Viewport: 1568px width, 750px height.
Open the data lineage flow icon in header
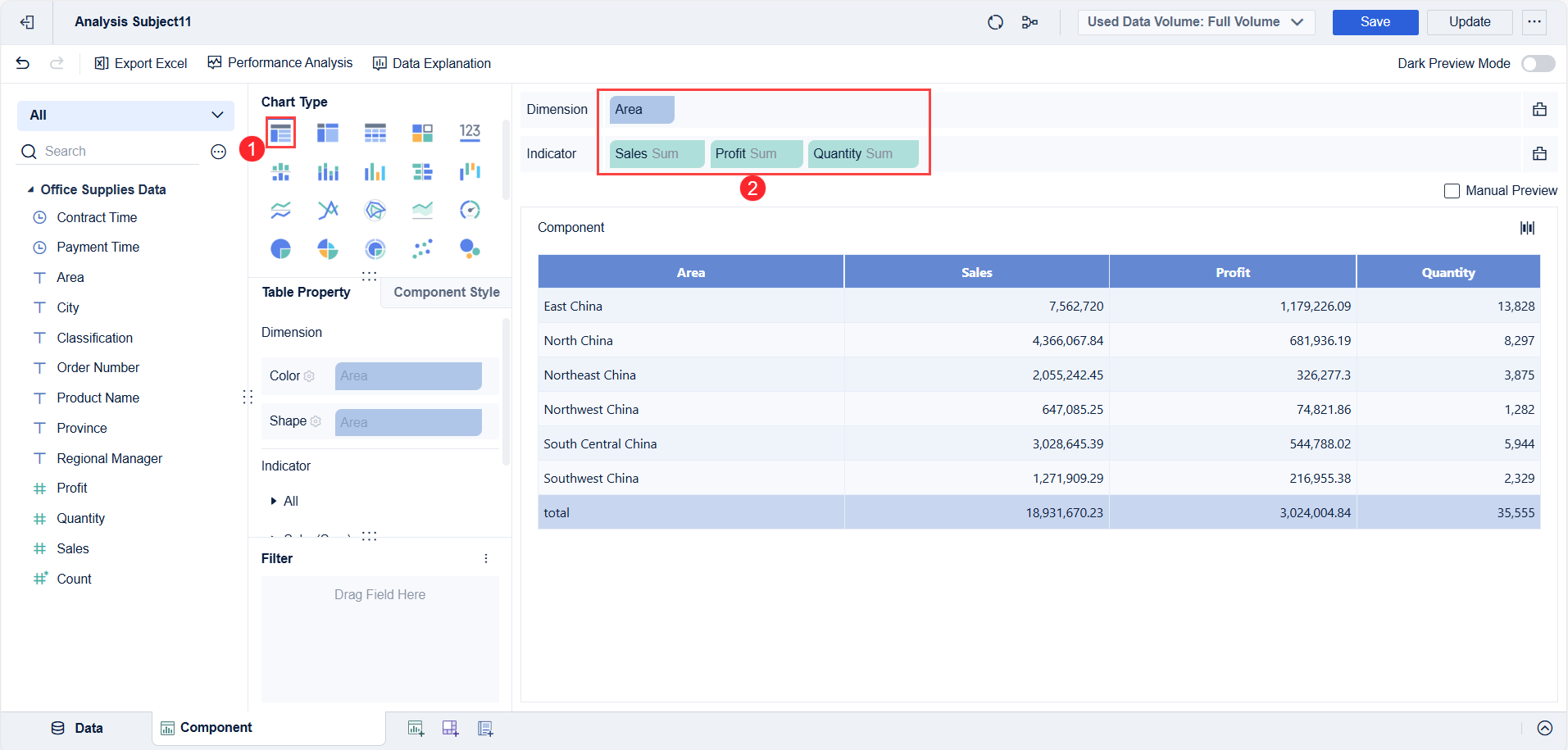1030,22
